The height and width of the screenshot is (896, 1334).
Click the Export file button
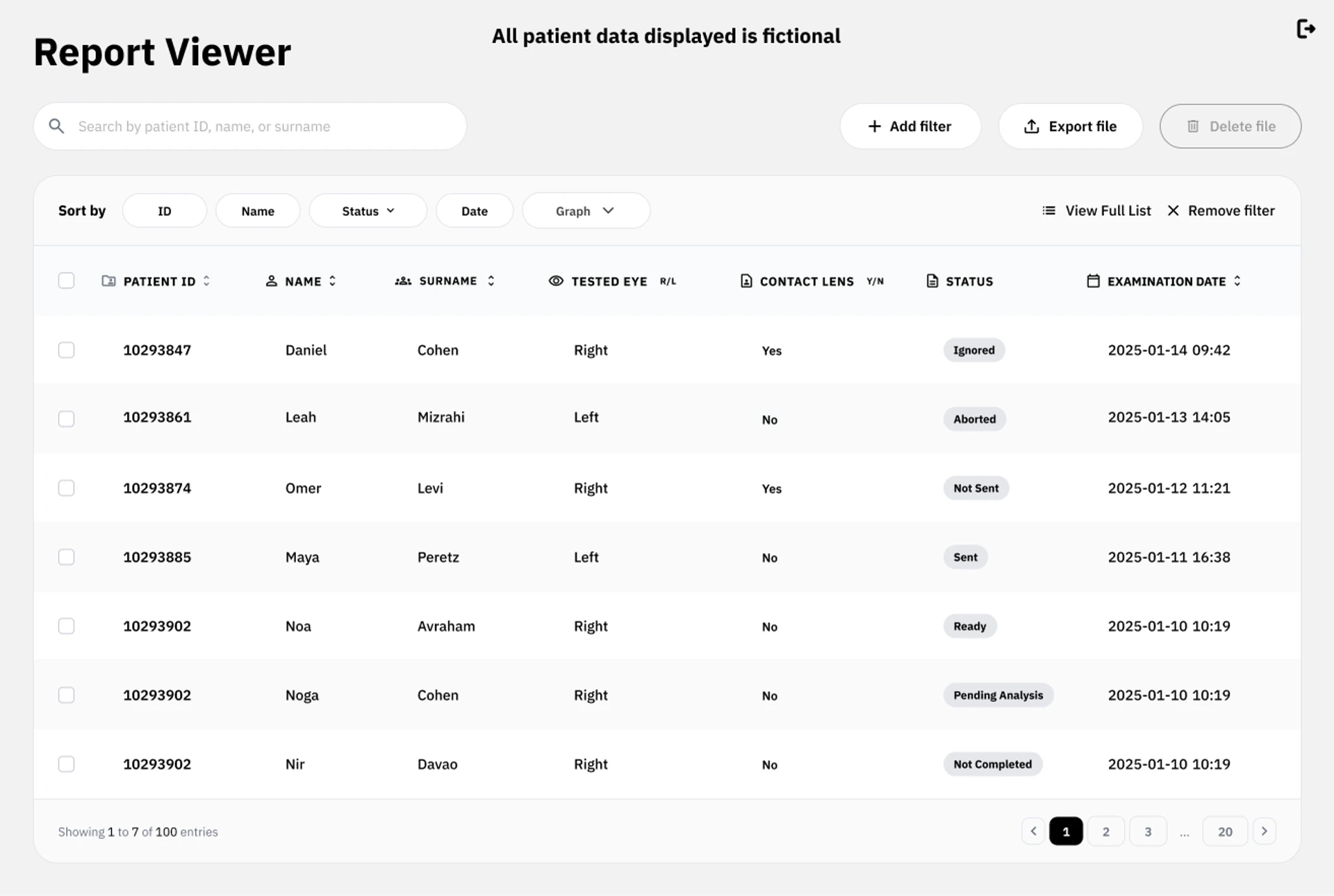pyautogui.click(x=1071, y=126)
